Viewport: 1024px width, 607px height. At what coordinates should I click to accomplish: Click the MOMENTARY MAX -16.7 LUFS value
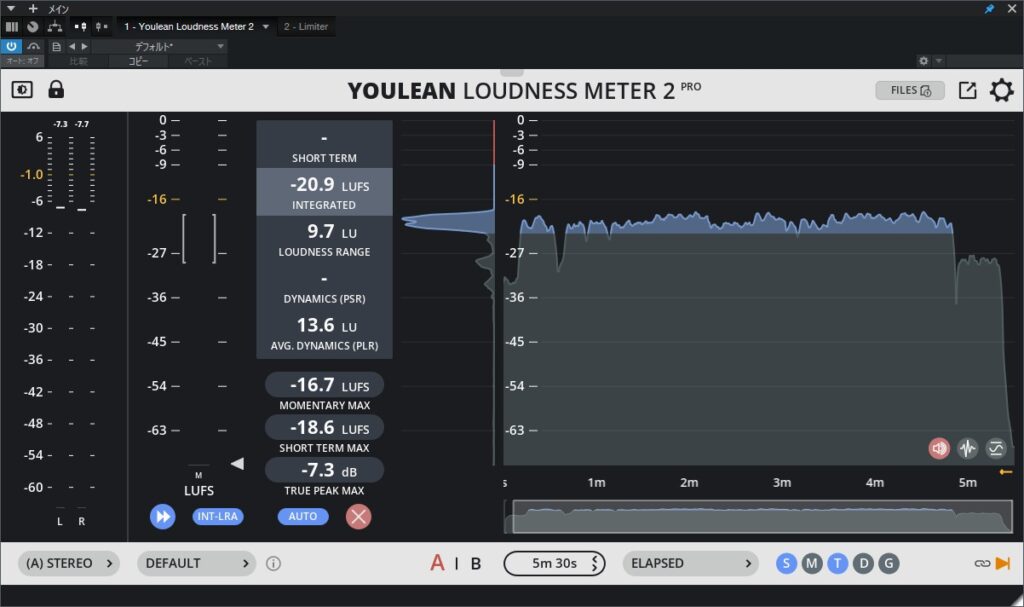click(325, 385)
